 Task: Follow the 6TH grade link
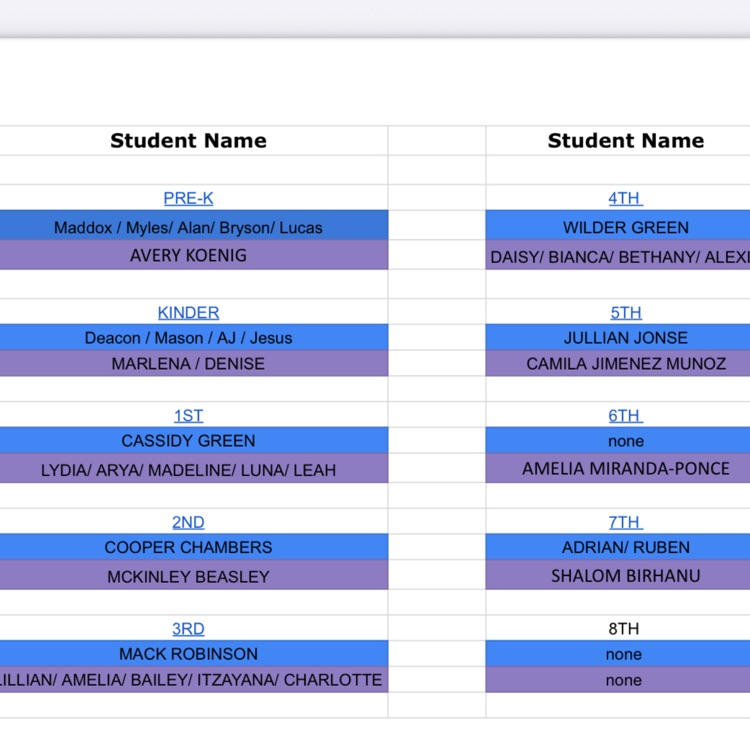(x=625, y=415)
